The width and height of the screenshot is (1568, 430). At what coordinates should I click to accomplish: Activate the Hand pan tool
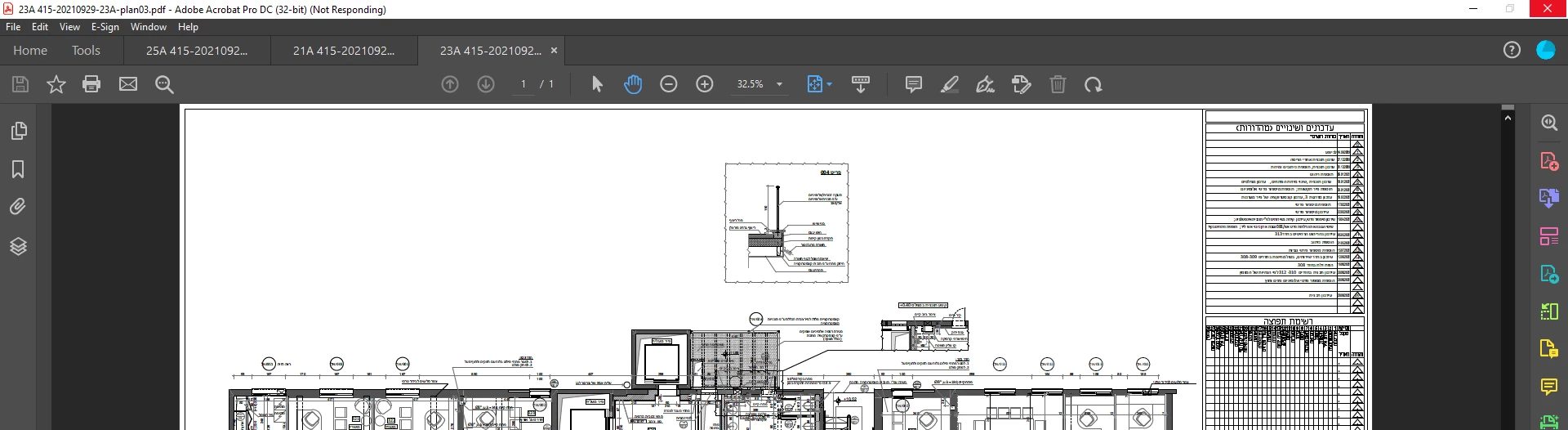[633, 84]
